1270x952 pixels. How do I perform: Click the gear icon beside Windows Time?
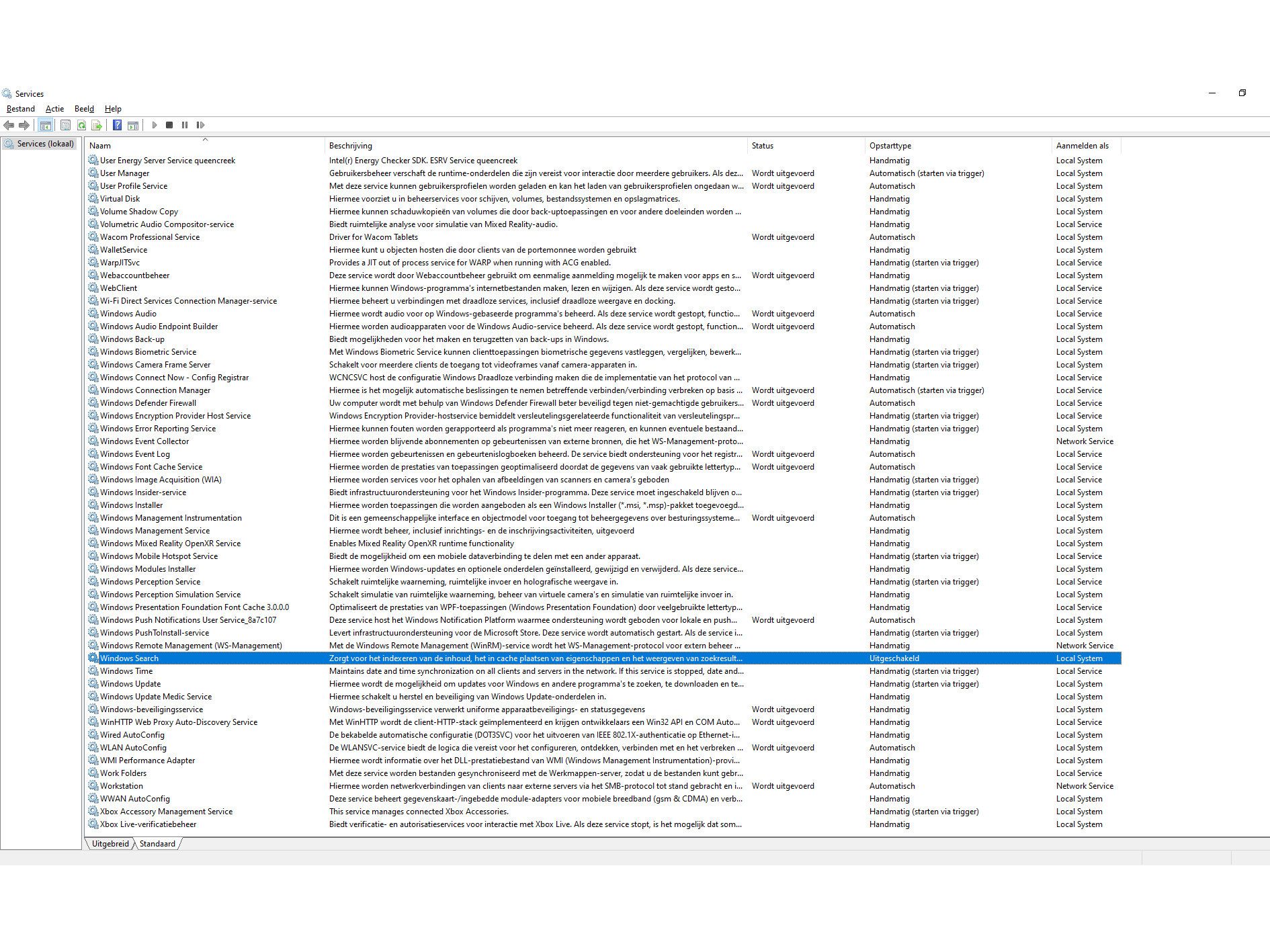pos(93,671)
